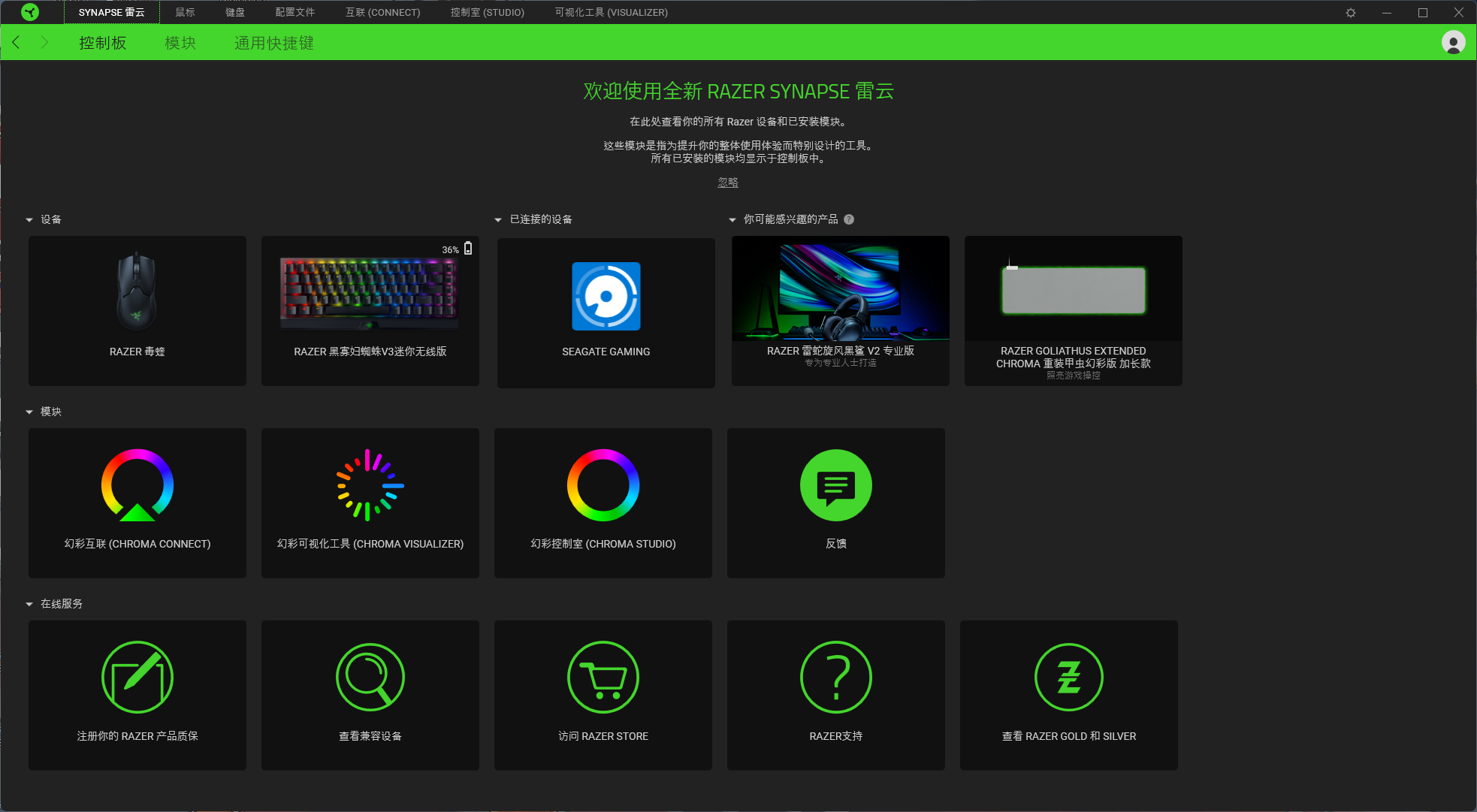Image resolution: width=1477 pixels, height=812 pixels.
Task: Click the RAZER 雷蛇旋风黑鲨 V2 专业版 title
Action: point(841,351)
